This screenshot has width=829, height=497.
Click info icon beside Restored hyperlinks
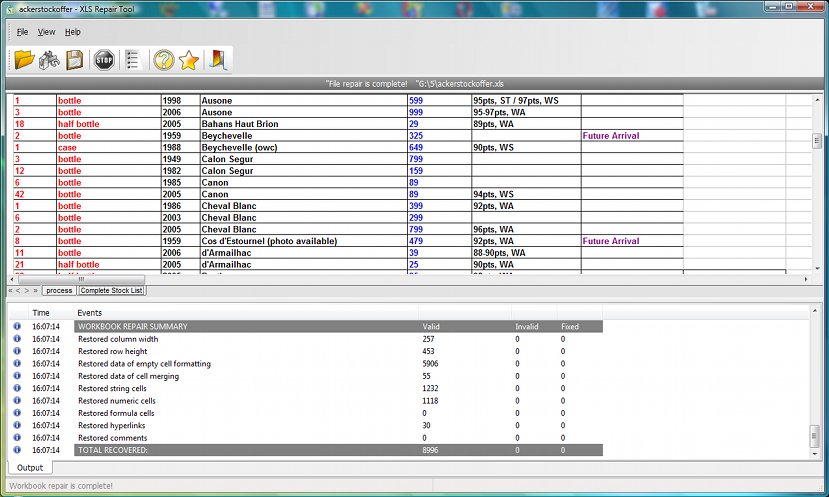pos(17,425)
